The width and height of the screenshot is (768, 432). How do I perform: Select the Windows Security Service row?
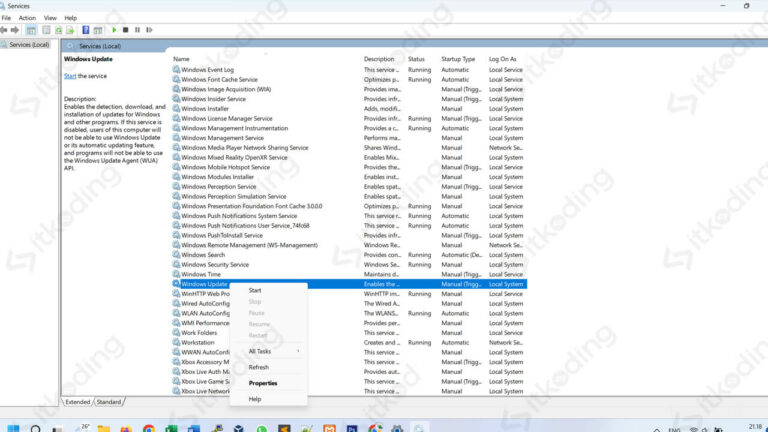pyautogui.click(x=349, y=264)
